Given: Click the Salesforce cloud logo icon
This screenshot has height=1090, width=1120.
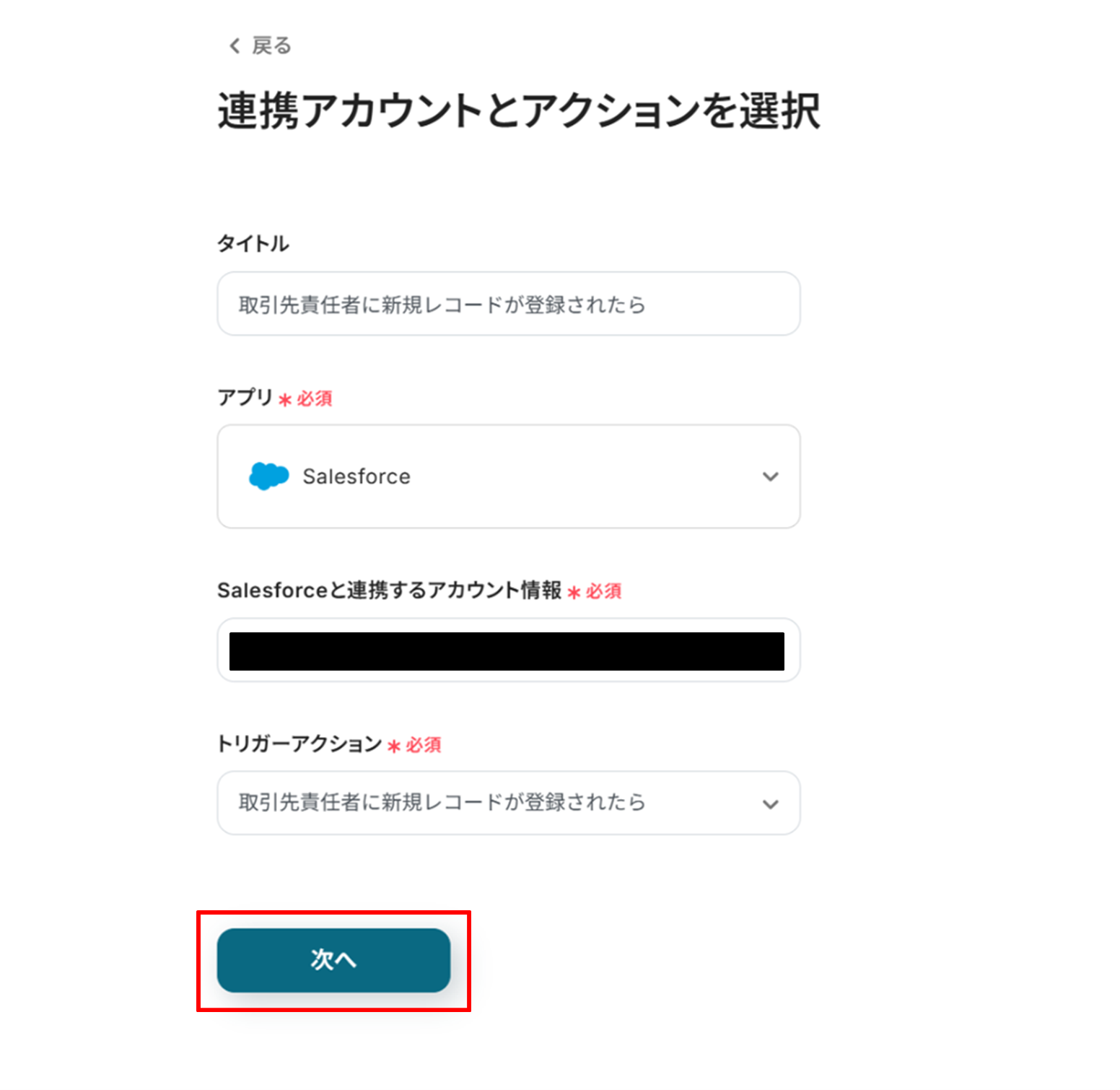Looking at the screenshot, I should click(x=268, y=476).
